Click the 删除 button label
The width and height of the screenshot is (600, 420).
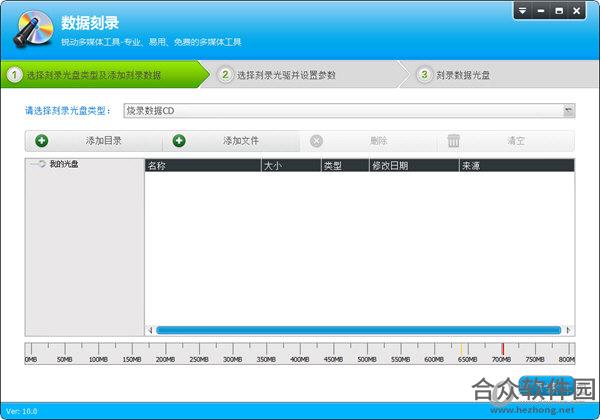click(378, 141)
